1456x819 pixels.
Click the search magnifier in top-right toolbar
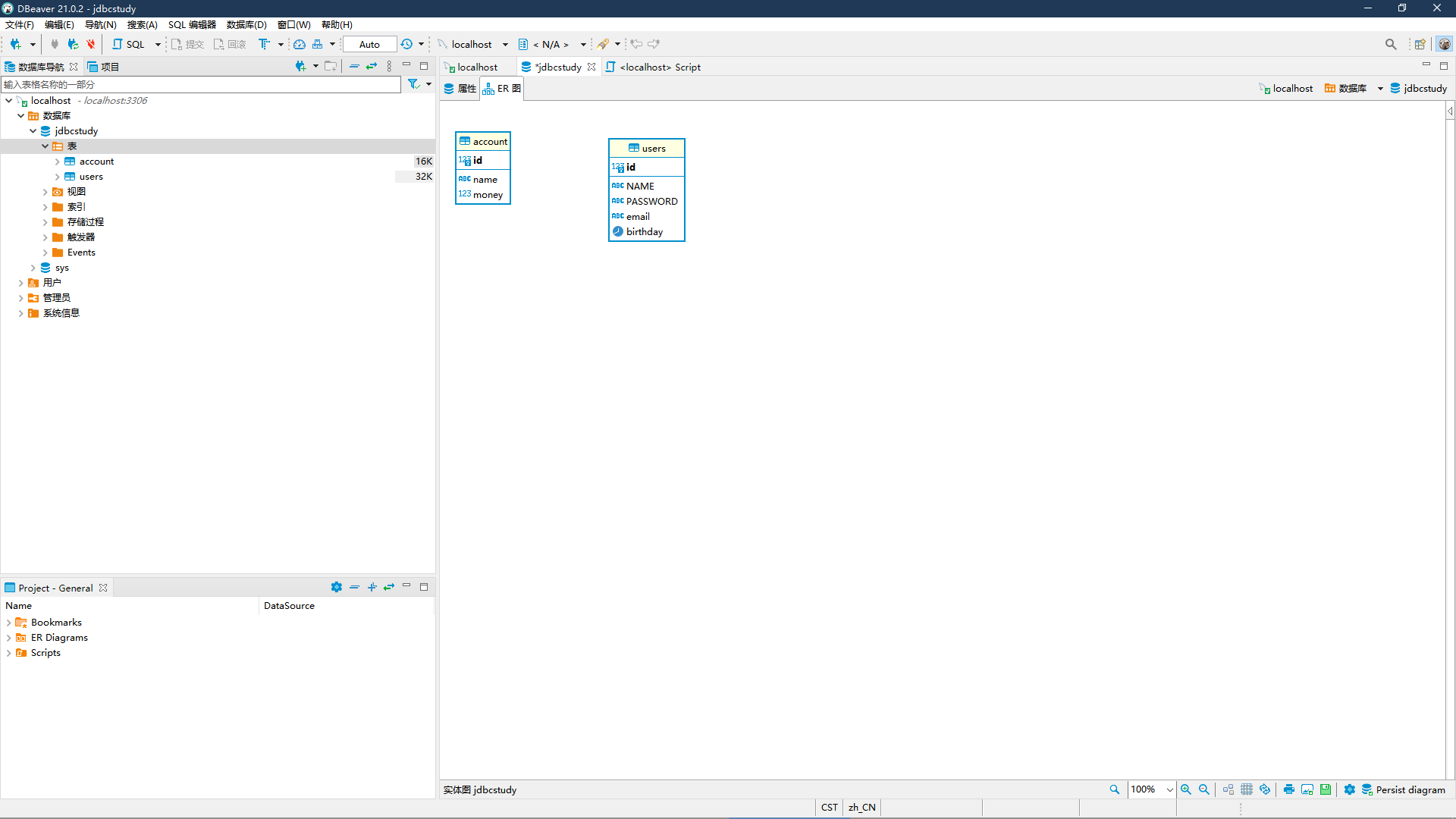coord(1391,44)
